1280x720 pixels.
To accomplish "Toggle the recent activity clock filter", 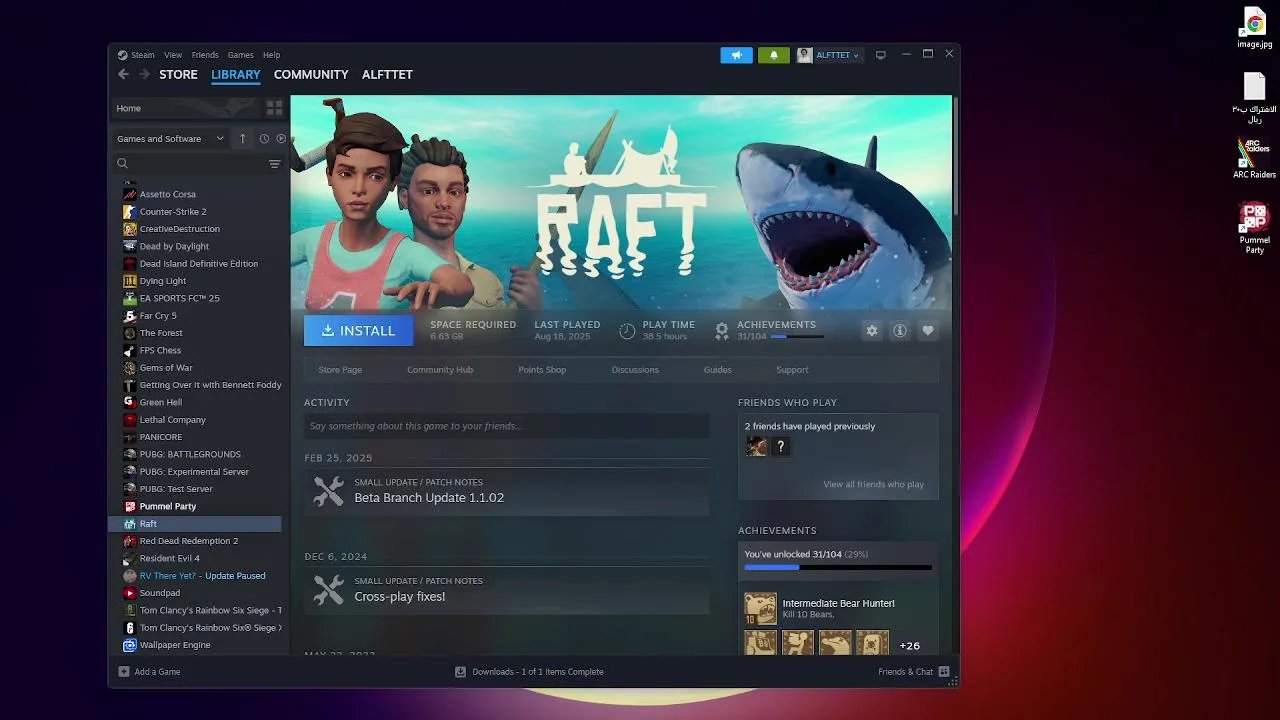I will [x=264, y=139].
